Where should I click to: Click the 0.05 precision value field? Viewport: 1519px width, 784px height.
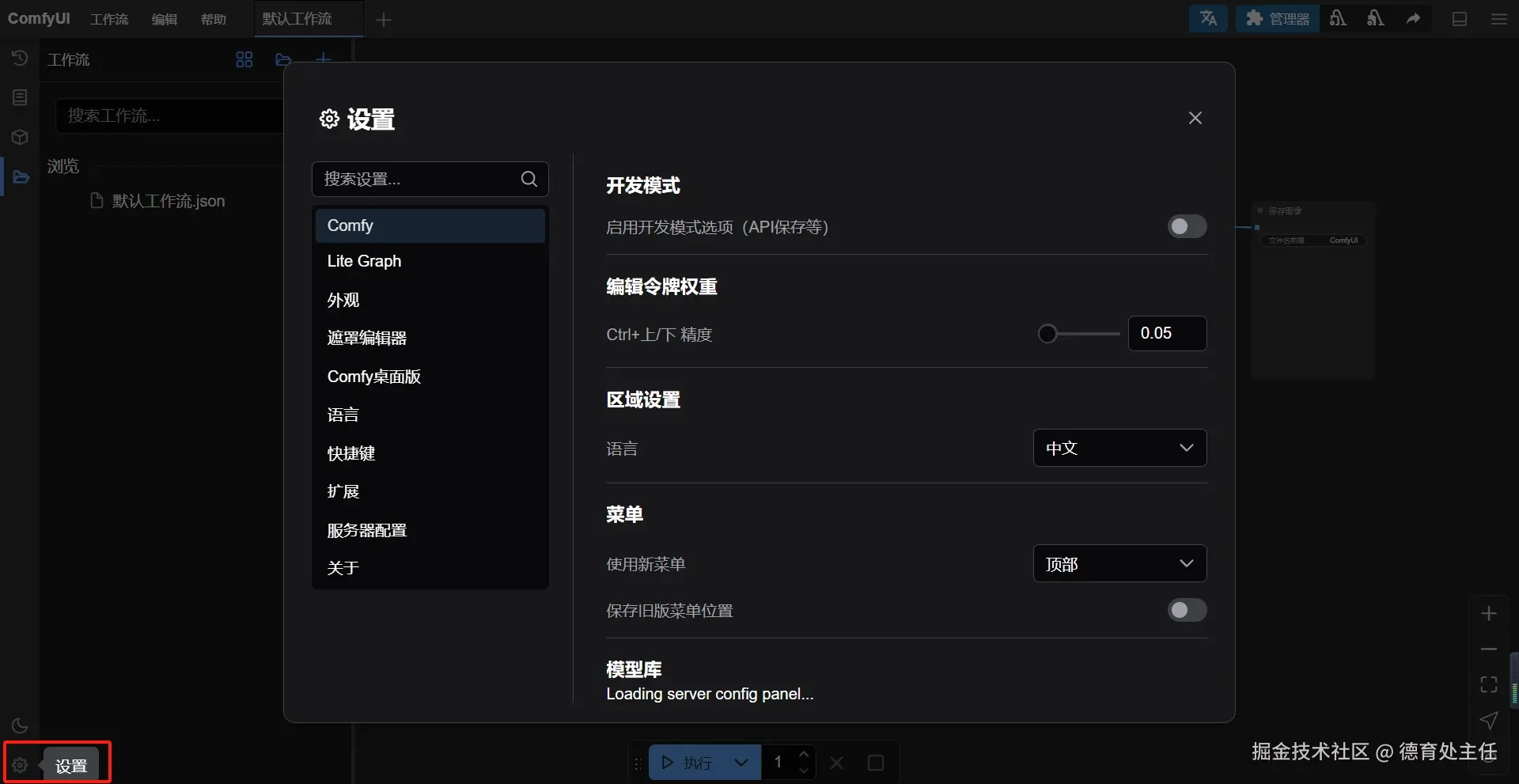click(x=1168, y=333)
